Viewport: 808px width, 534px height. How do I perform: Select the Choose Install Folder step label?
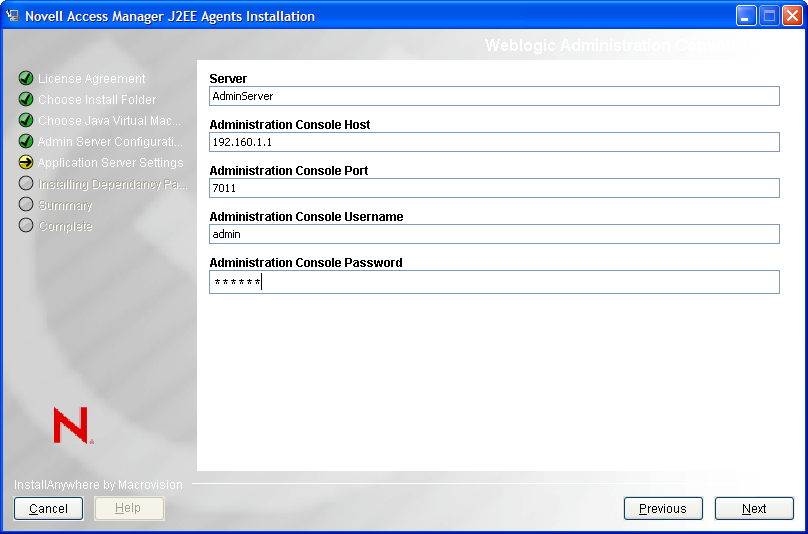pyautogui.click(x=97, y=99)
